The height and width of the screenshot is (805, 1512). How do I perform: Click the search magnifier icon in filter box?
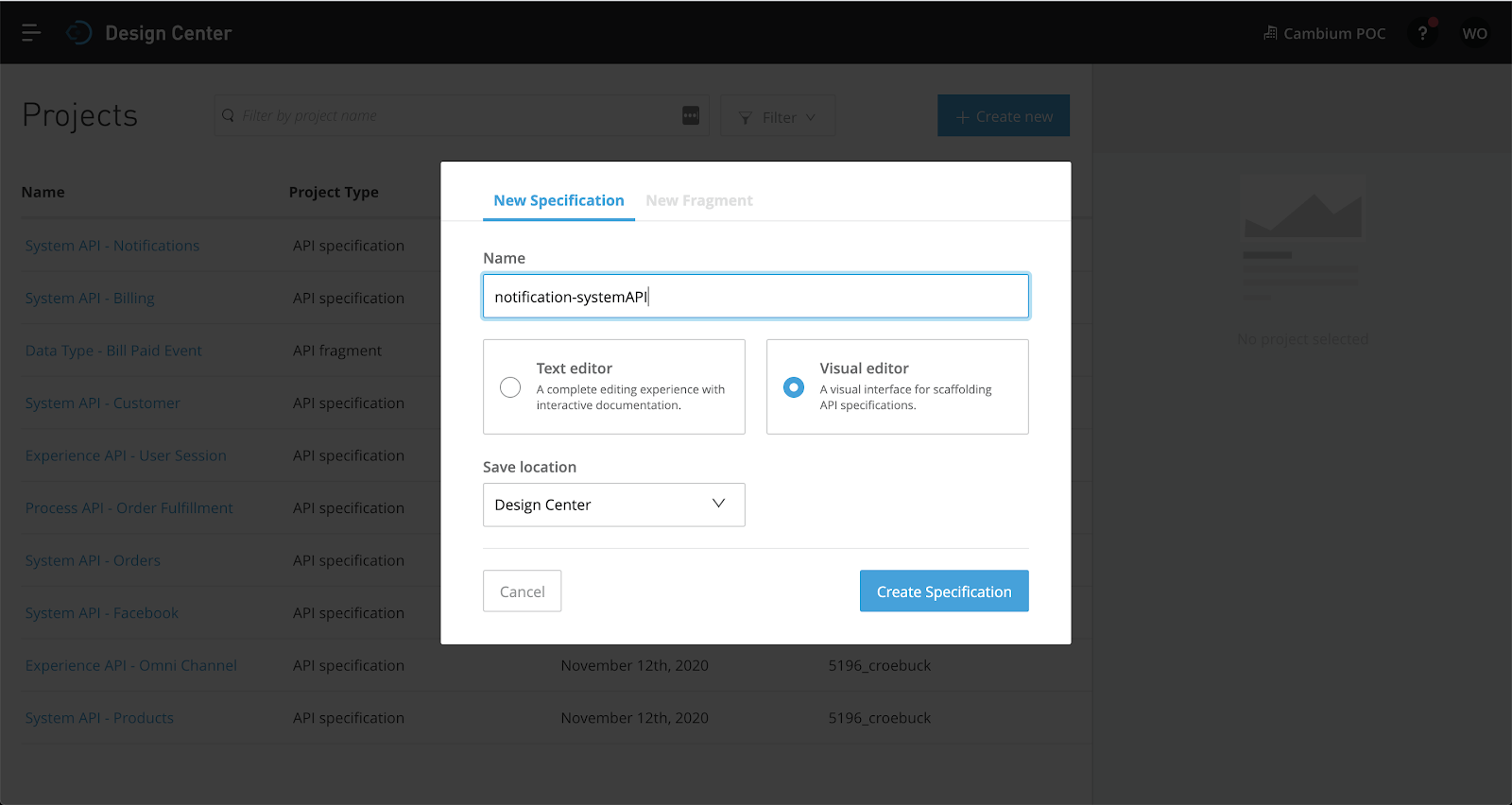tap(229, 115)
